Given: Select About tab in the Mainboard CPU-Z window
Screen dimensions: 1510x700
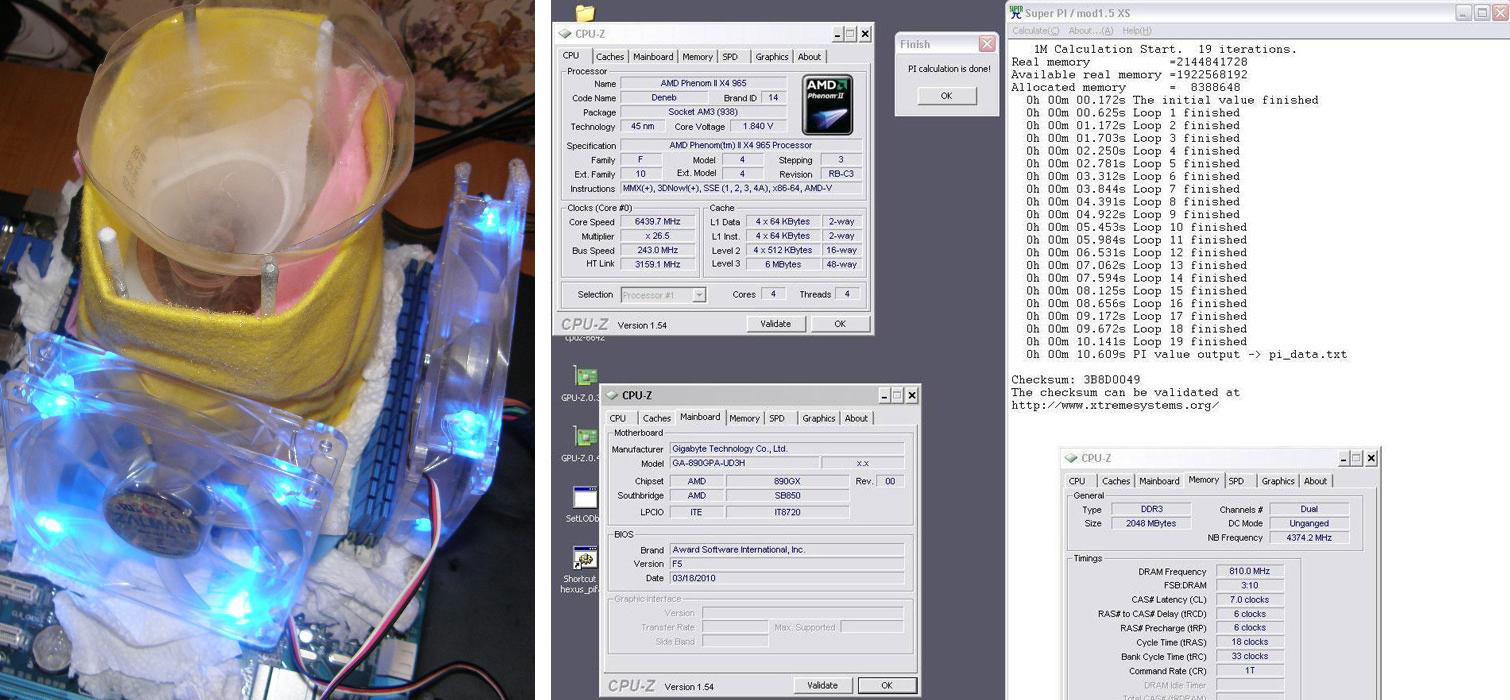Looking at the screenshot, I should click(856, 418).
